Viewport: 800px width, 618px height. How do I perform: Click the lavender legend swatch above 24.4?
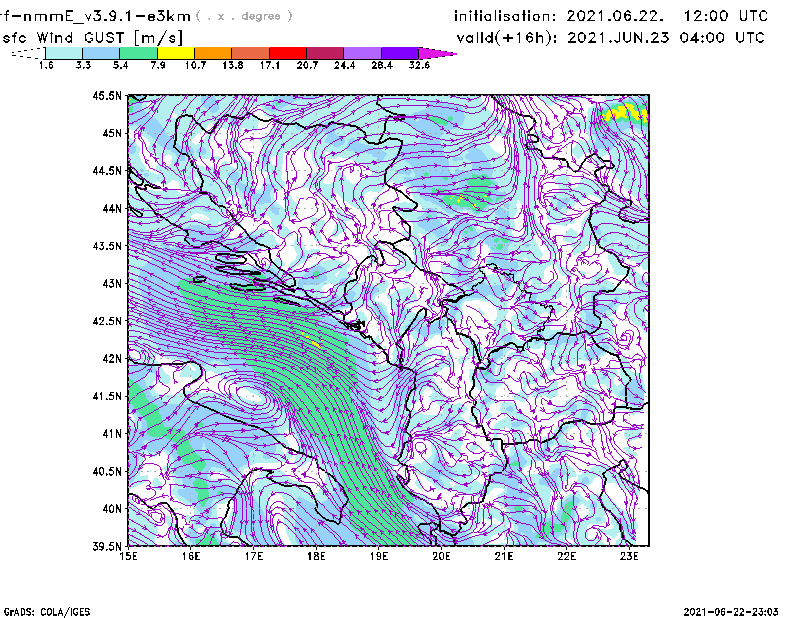[x=363, y=53]
